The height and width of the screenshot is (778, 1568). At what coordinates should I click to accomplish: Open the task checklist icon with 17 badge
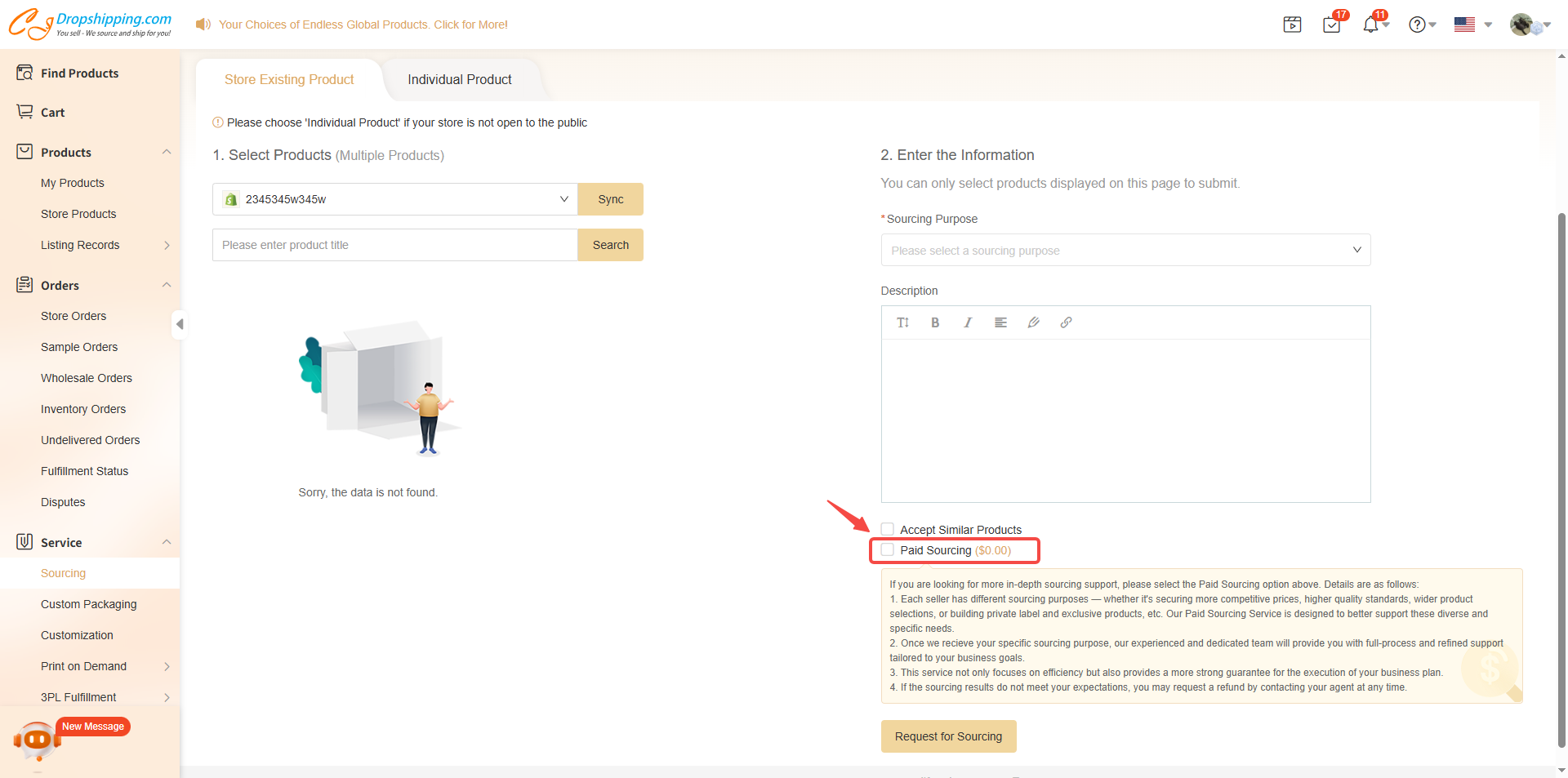(1332, 24)
